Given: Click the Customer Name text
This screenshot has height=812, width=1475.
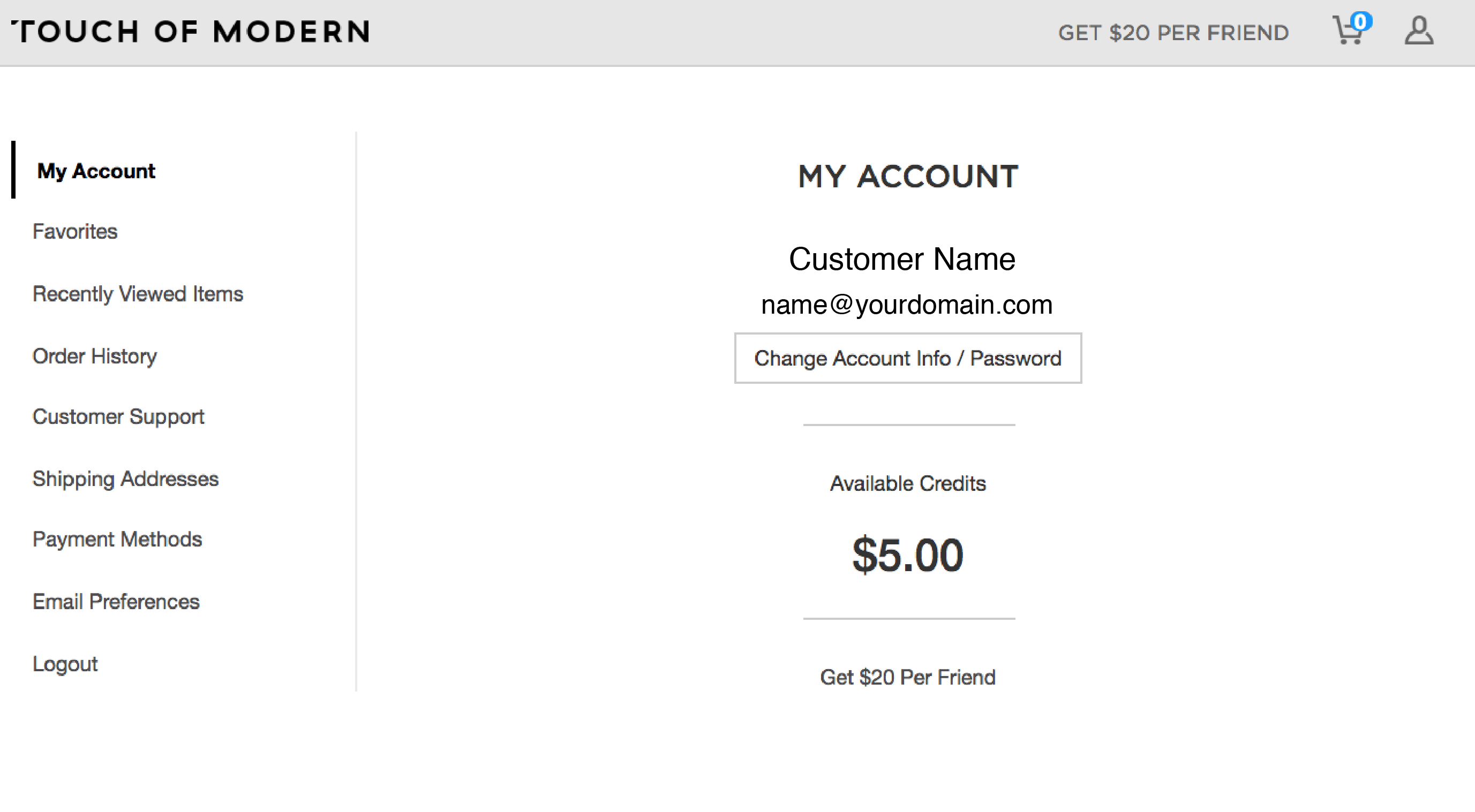Looking at the screenshot, I should click(x=902, y=259).
